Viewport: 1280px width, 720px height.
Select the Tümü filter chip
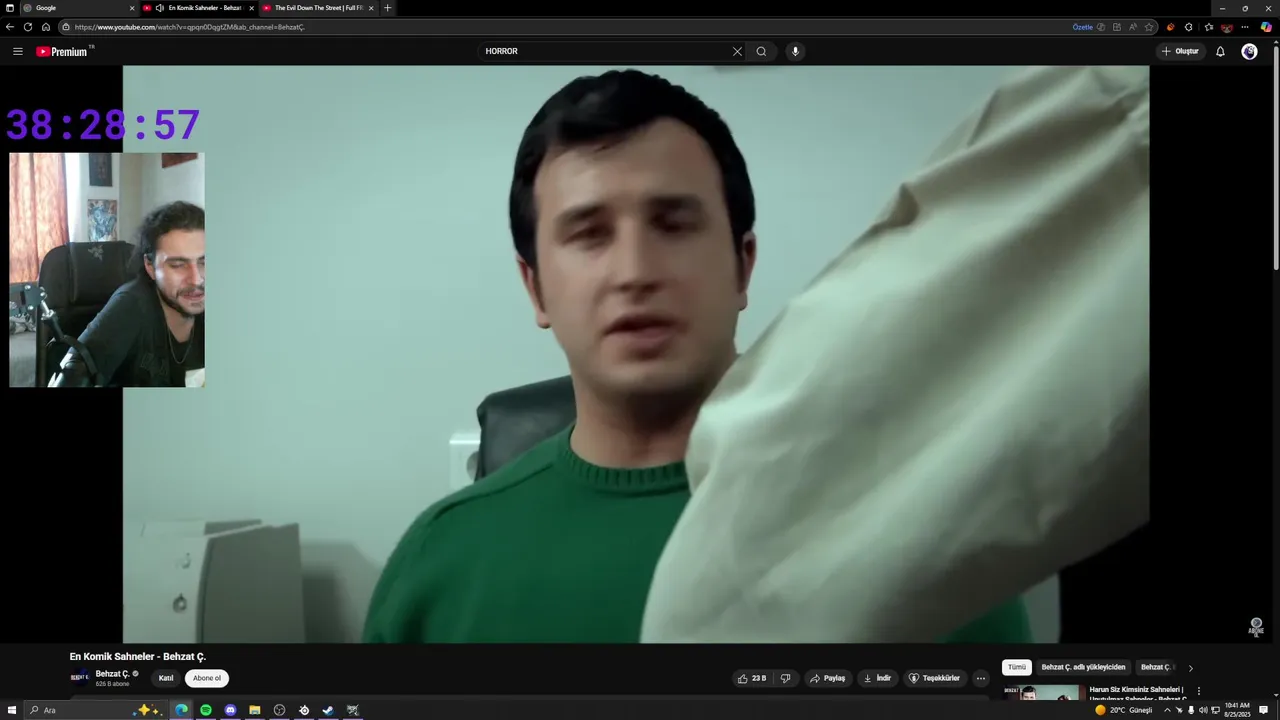(1017, 667)
